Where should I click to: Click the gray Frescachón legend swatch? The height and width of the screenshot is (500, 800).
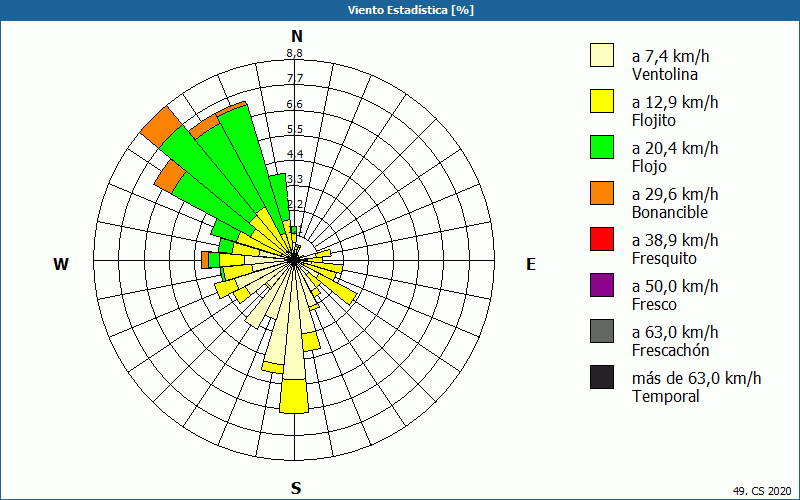(602, 331)
